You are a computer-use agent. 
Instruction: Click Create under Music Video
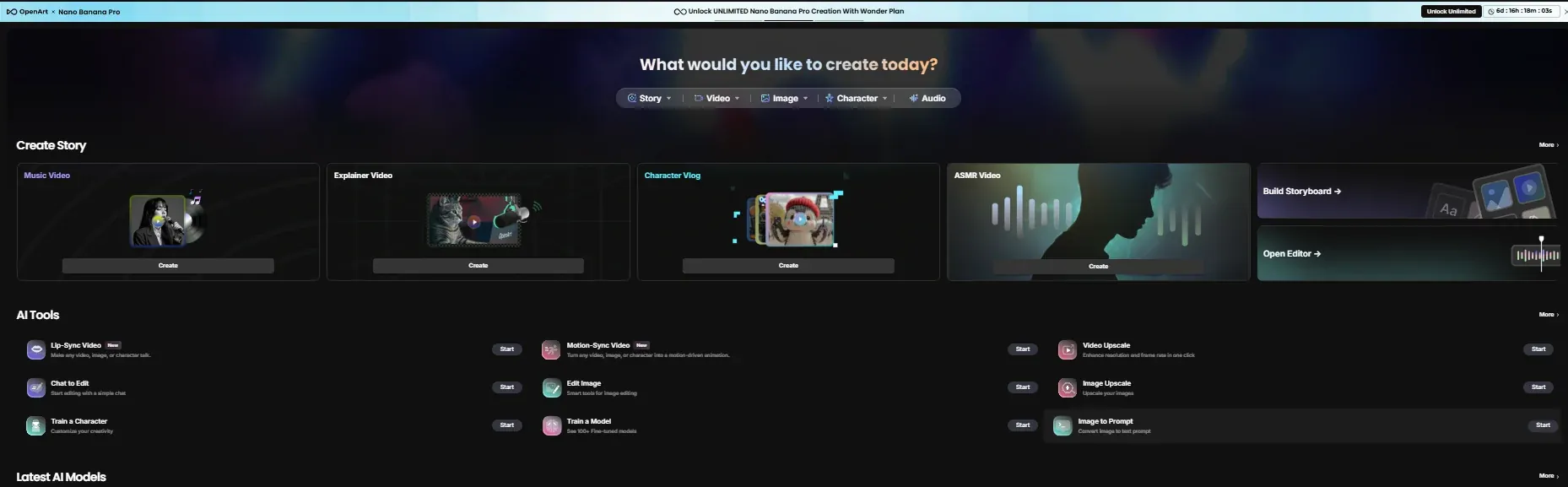(x=168, y=266)
